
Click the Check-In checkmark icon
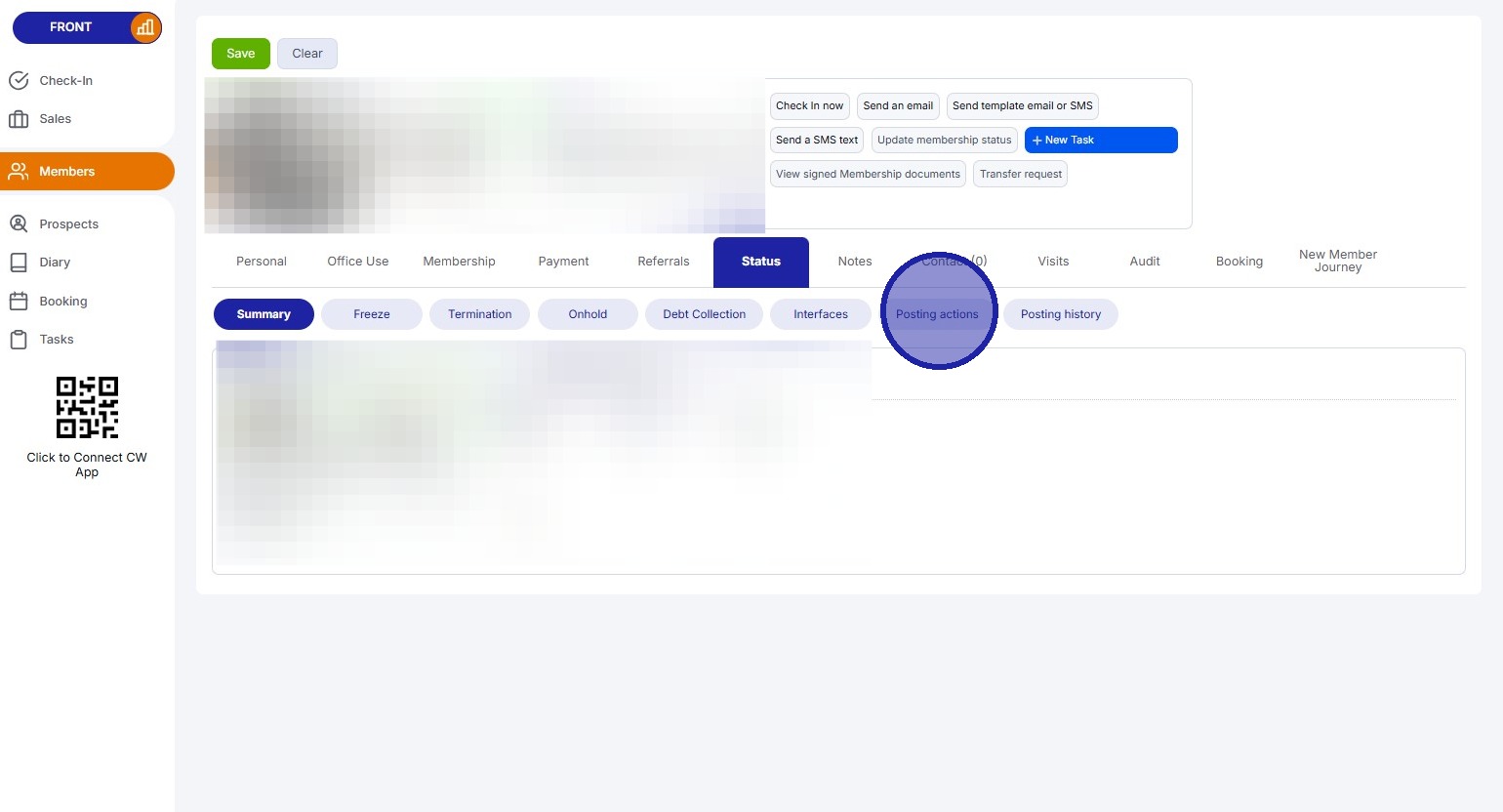pos(19,80)
